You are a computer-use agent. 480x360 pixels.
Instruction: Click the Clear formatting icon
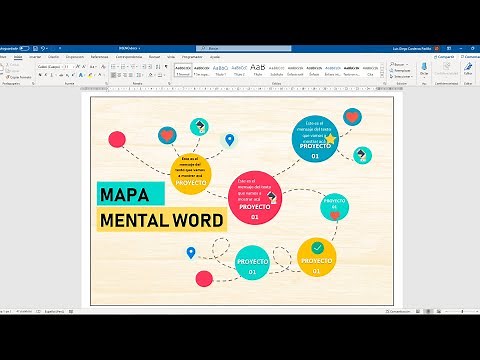pyautogui.click(x=103, y=67)
